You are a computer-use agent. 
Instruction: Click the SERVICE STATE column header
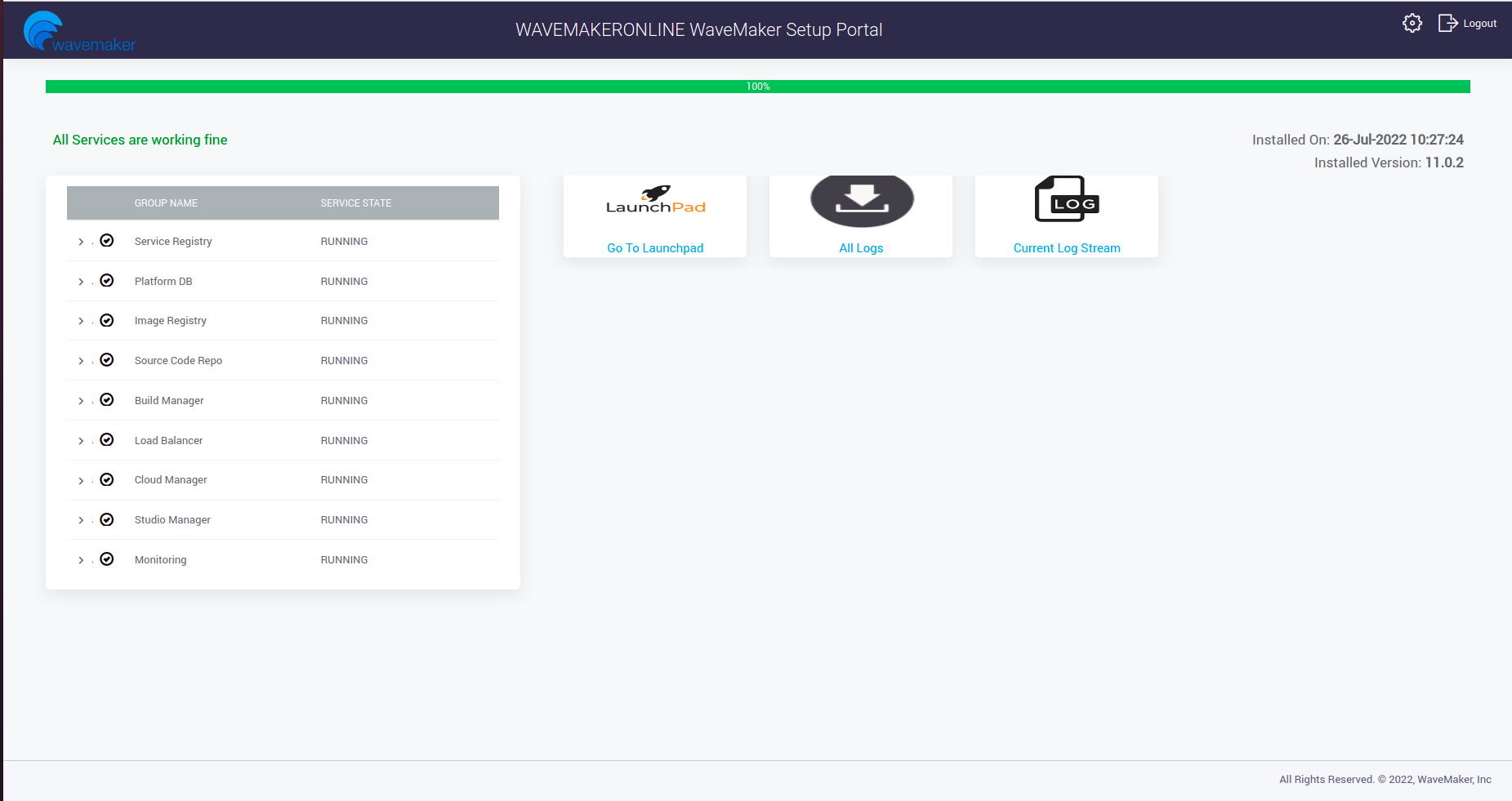click(355, 203)
